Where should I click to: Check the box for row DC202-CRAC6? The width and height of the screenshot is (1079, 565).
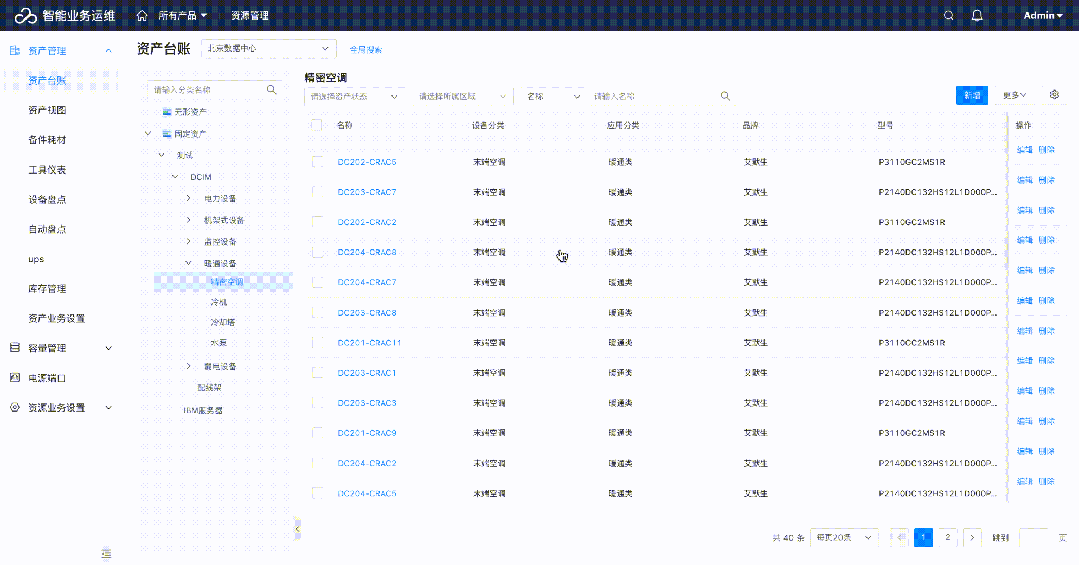[x=317, y=162]
